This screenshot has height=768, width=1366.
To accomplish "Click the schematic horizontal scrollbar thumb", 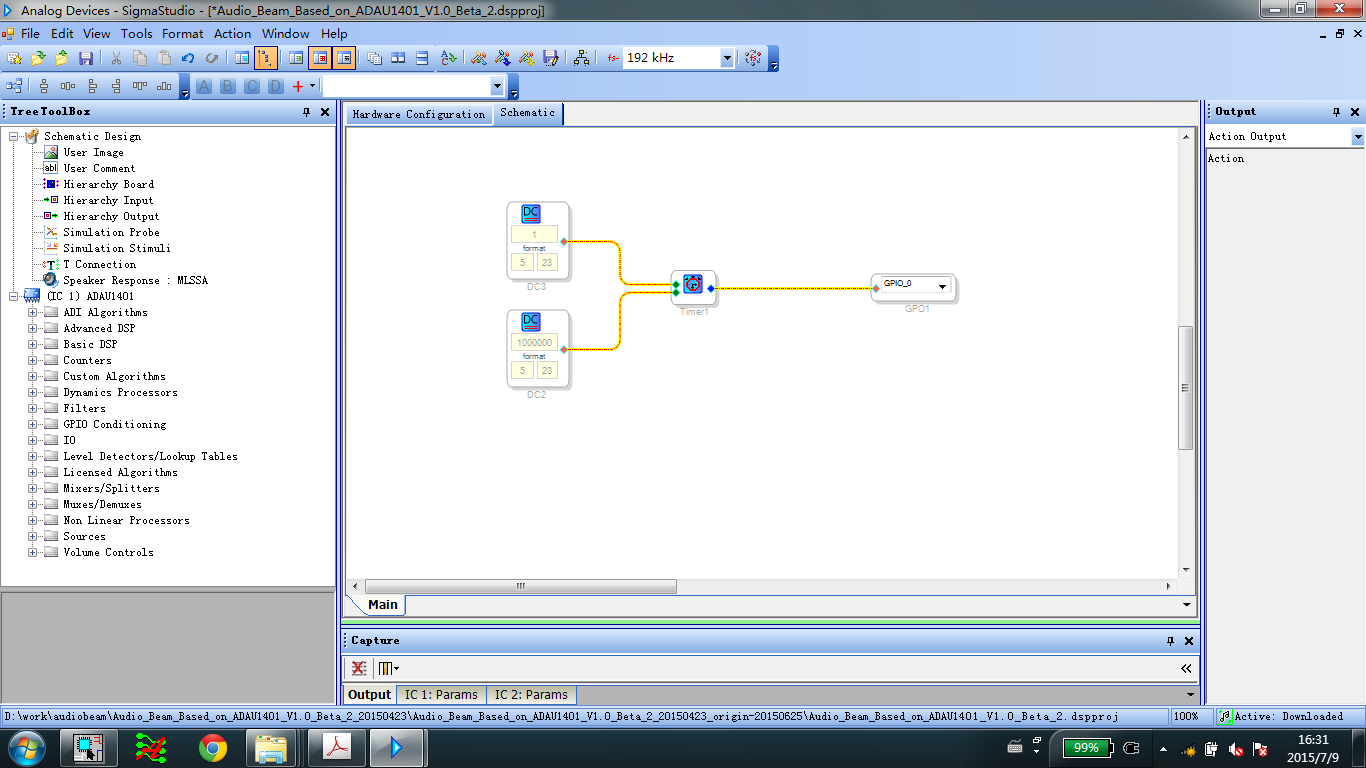I will pyautogui.click(x=520, y=586).
